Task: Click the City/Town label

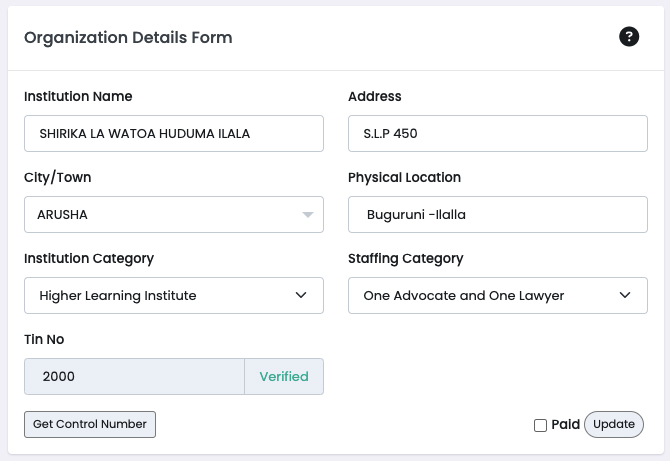Action: (x=57, y=177)
